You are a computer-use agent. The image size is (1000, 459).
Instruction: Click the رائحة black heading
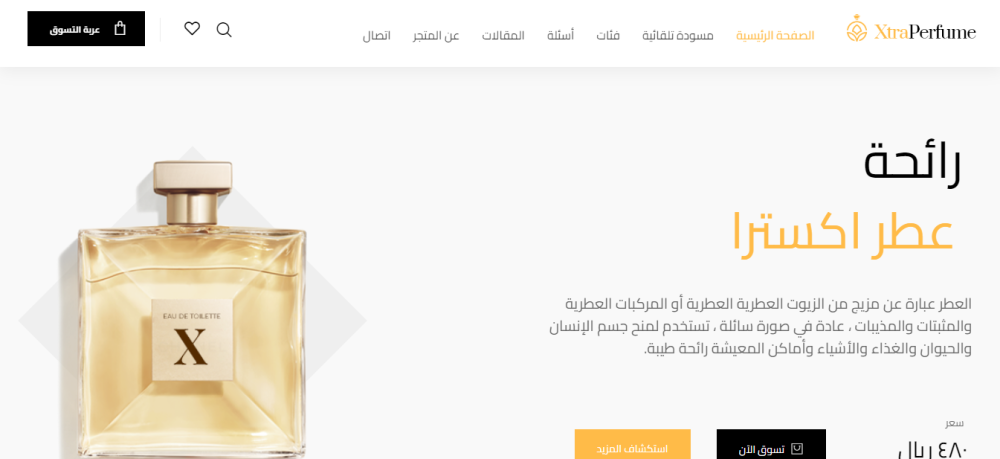click(912, 164)
